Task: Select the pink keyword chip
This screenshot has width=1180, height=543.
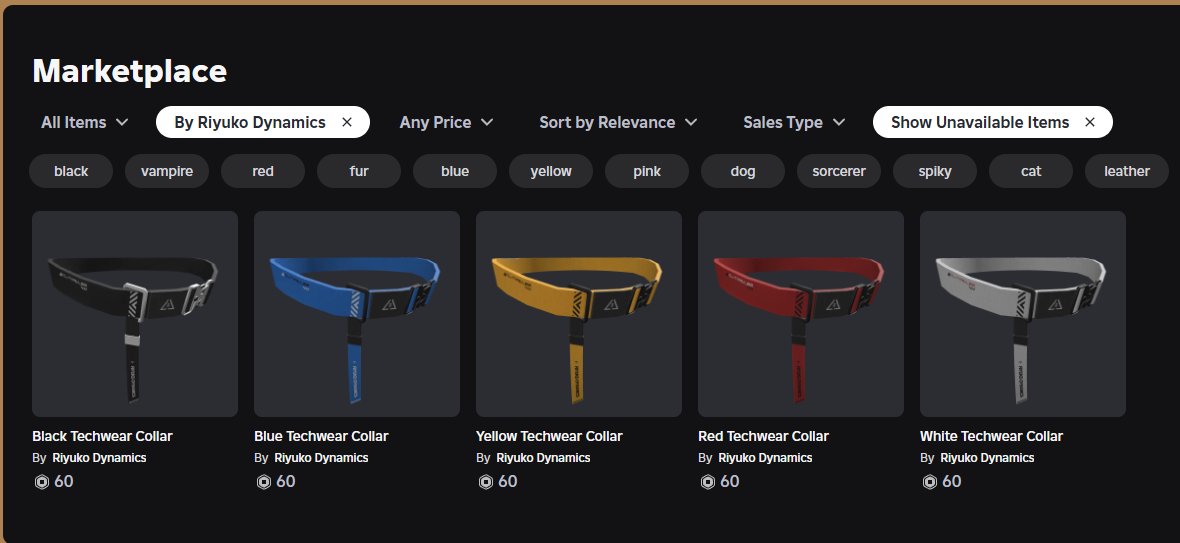Action: pyautogui.click(x=647, y=171)
